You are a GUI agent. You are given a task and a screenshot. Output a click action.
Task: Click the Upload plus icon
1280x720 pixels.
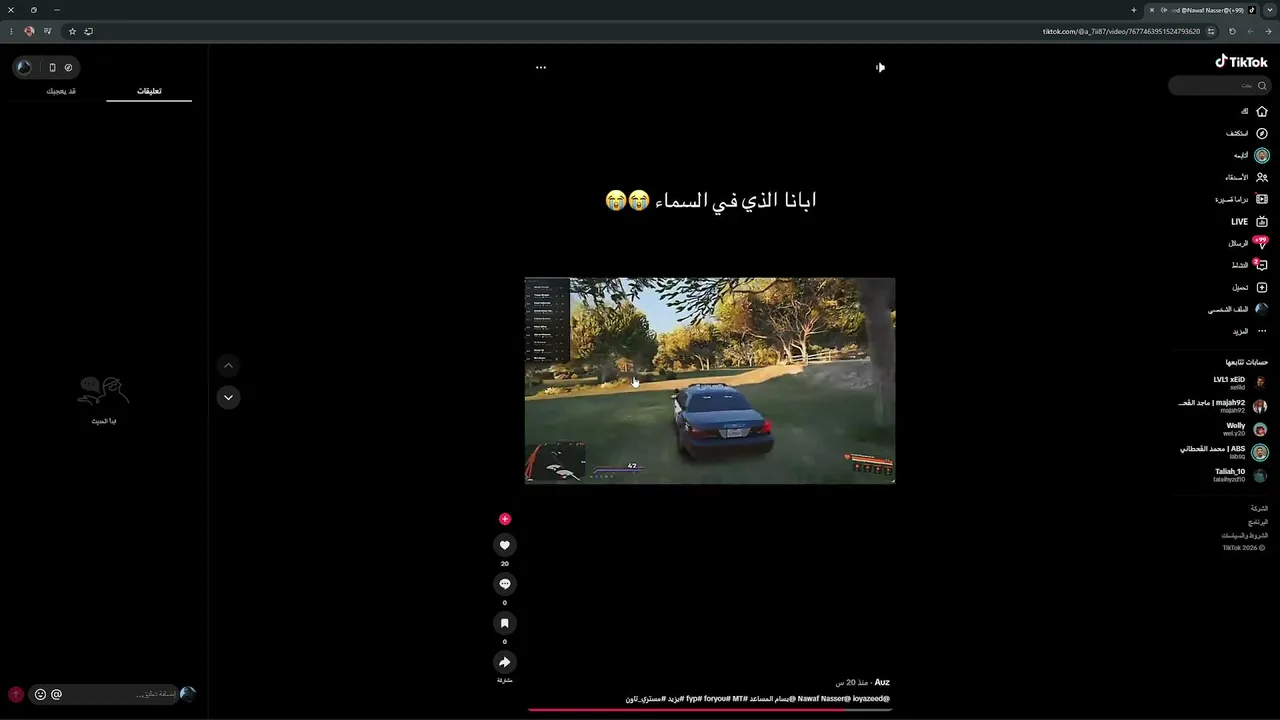(x=1262, y=287)
